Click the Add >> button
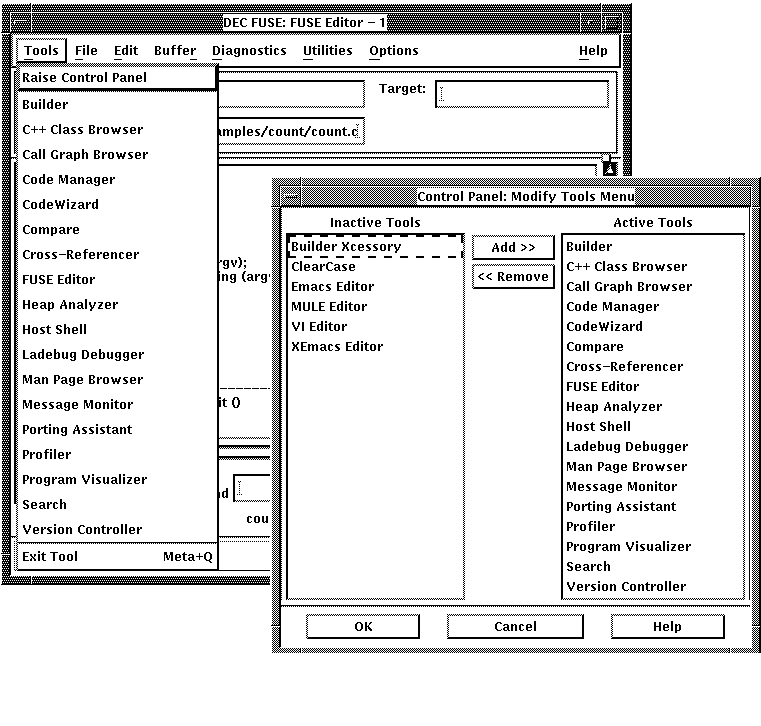 pyautogui.click(x=513, y=247)
